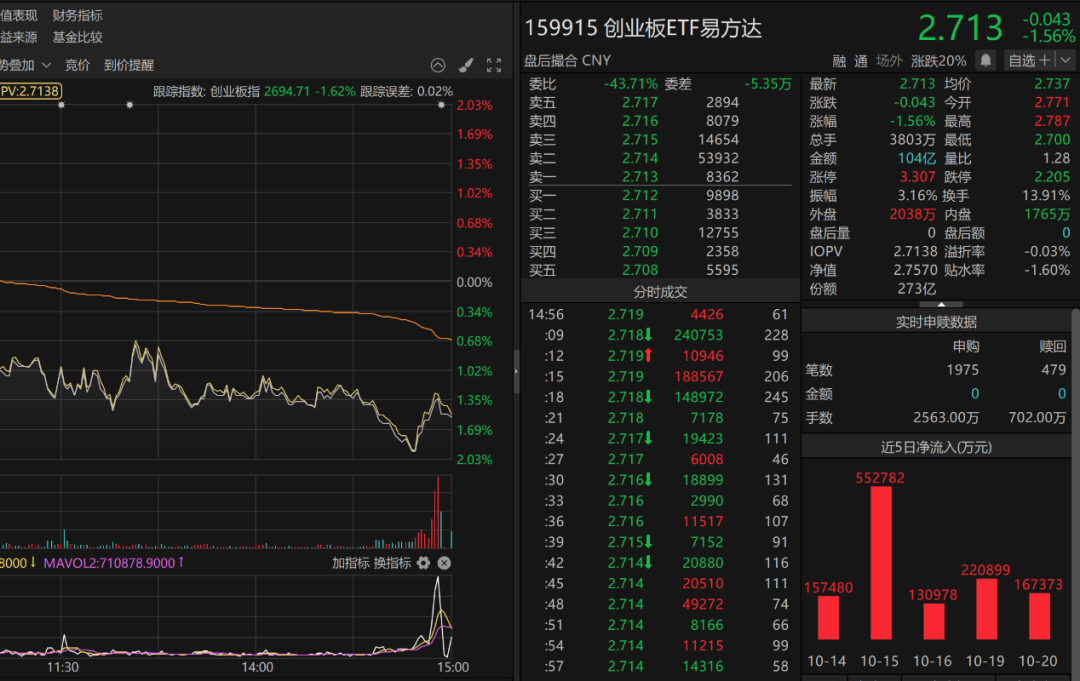1080x681 pixels.
Task: Click the 实时申赎数据 section header
Action: coord(937,322)
